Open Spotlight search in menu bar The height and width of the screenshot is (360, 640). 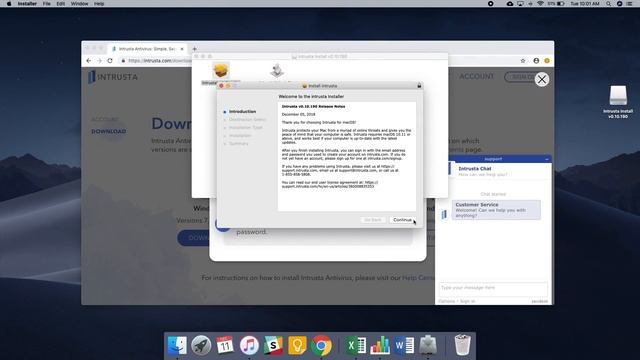click(x=608, y=4)
